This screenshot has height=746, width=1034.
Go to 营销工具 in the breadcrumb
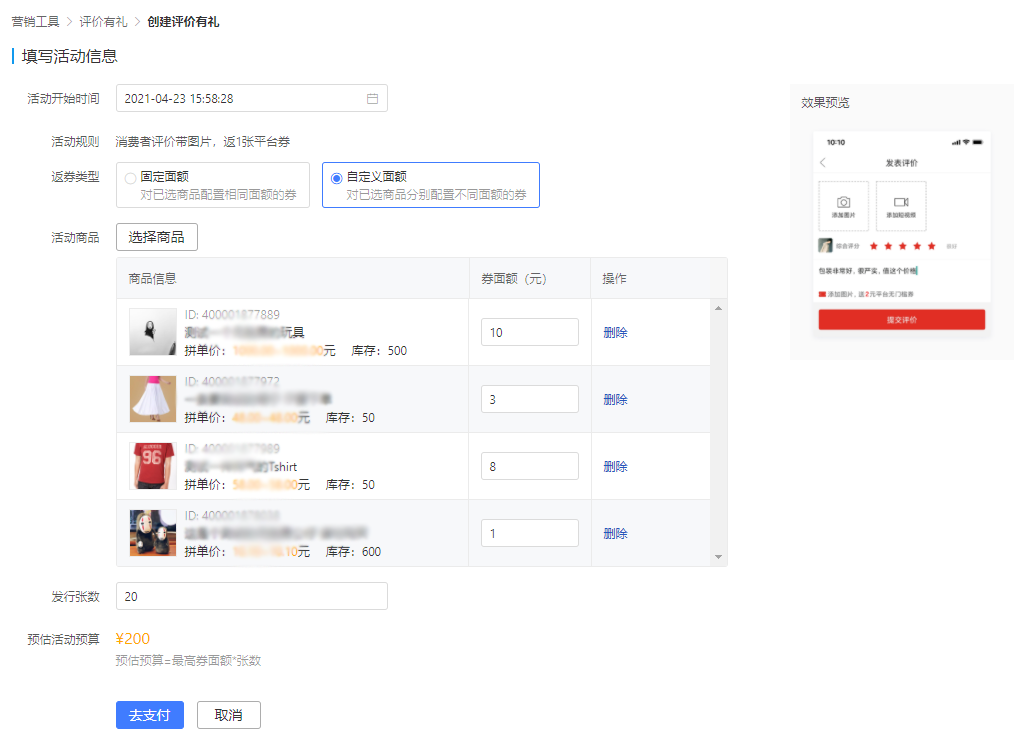[x=35, y=22]
